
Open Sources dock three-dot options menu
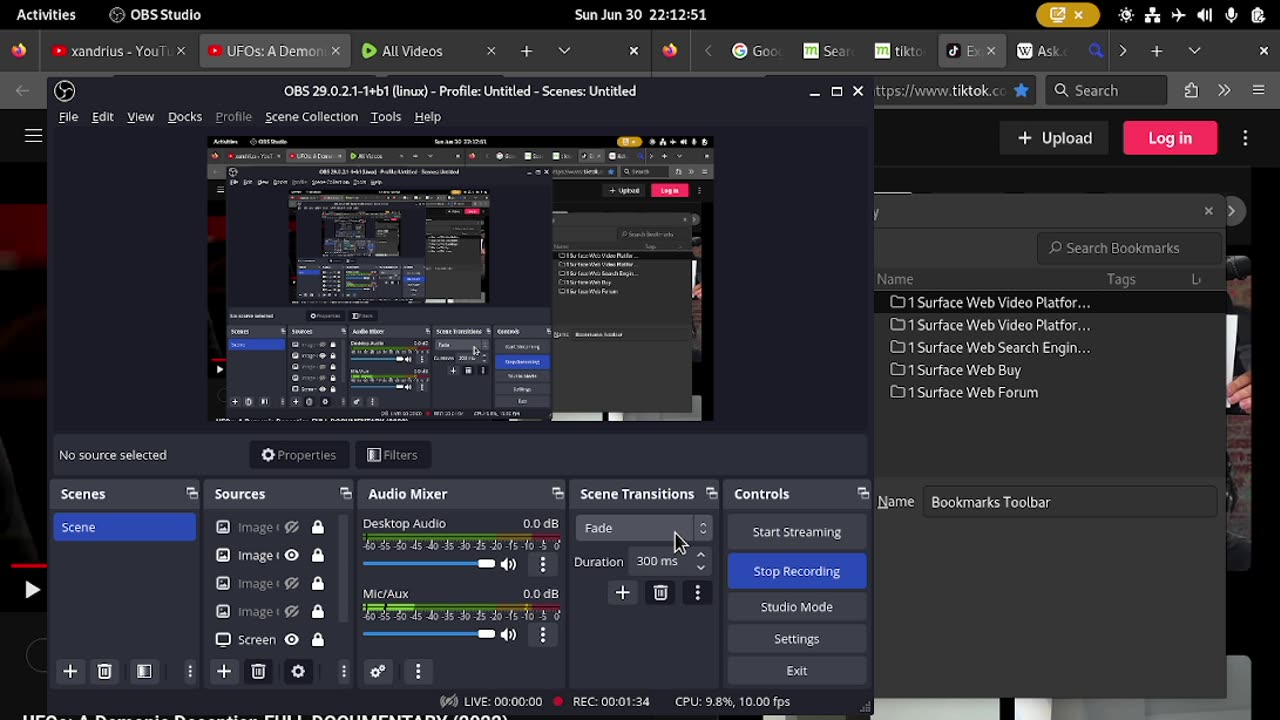click(x=343, y=672)
